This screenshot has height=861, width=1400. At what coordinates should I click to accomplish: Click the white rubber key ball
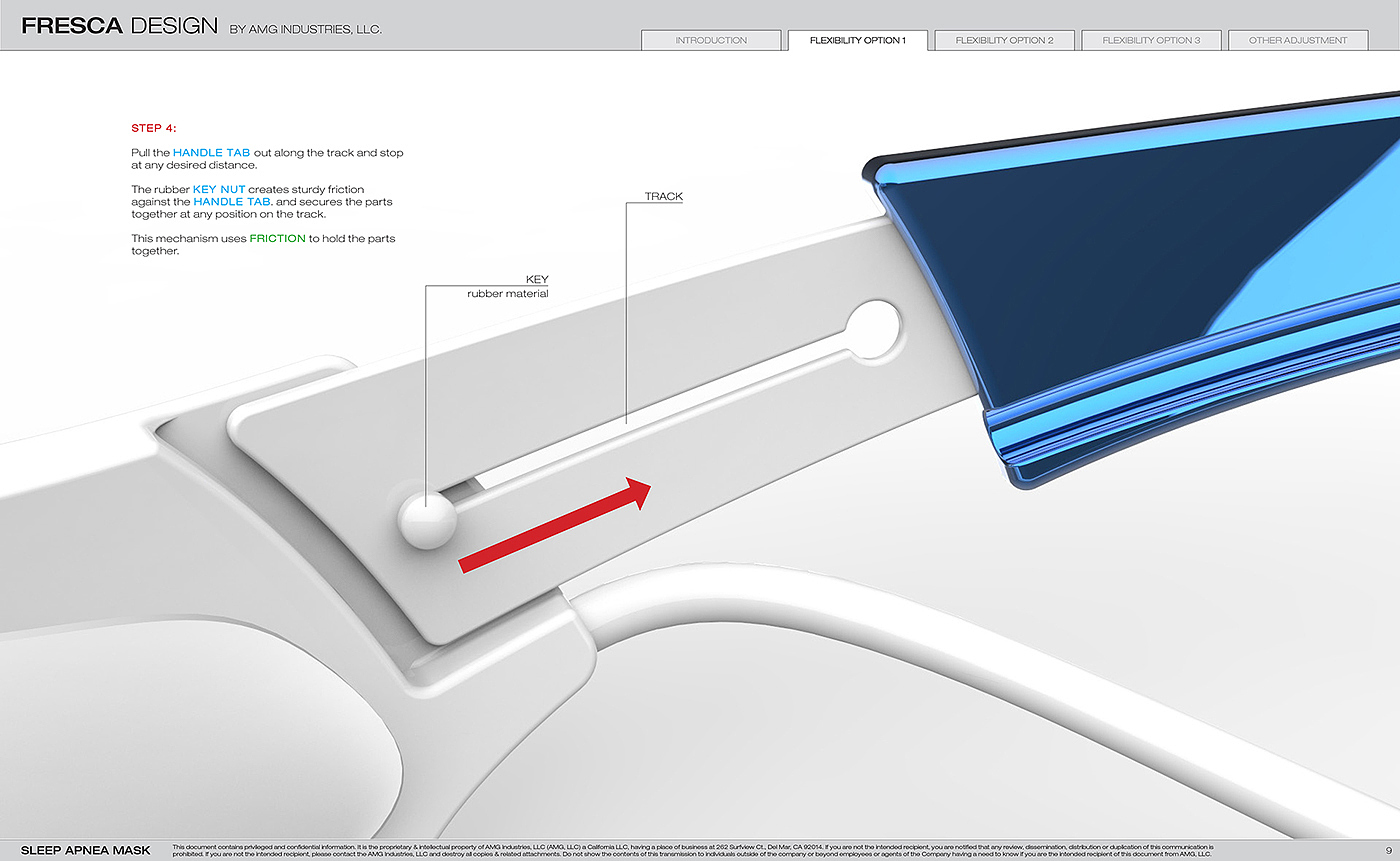pos(427,520)
